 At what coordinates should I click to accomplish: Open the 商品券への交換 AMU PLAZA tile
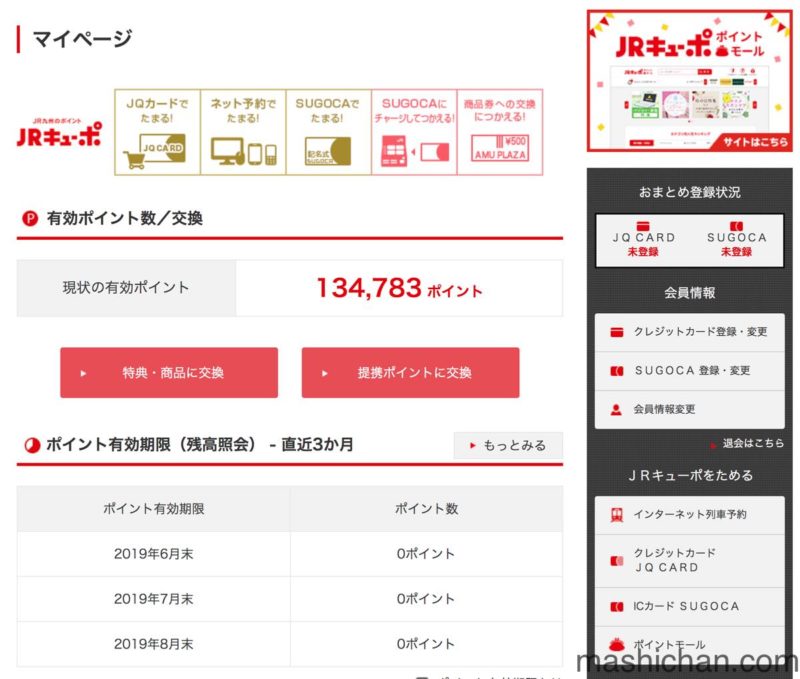click(x=499, y=132)
